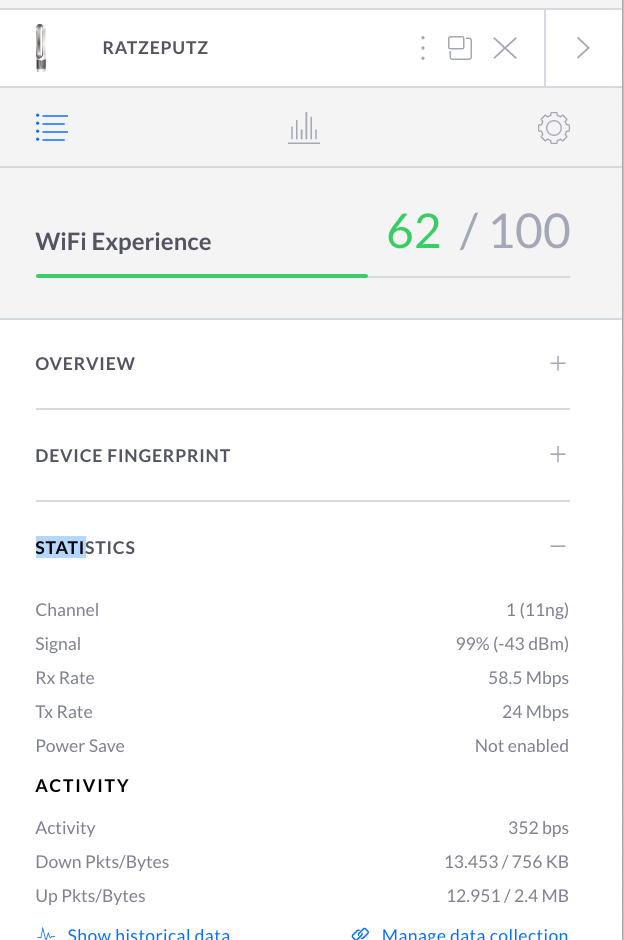Expand Device Fingerprint using its plus icon

558,455
